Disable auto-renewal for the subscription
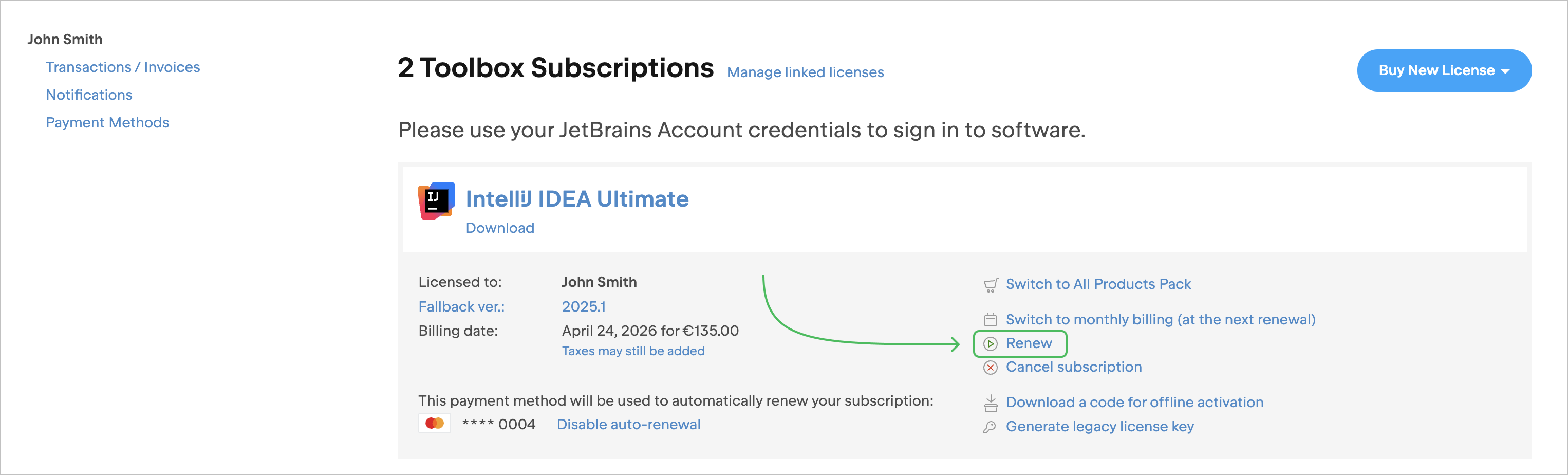Screen dimensions: 1568x475 628,425
